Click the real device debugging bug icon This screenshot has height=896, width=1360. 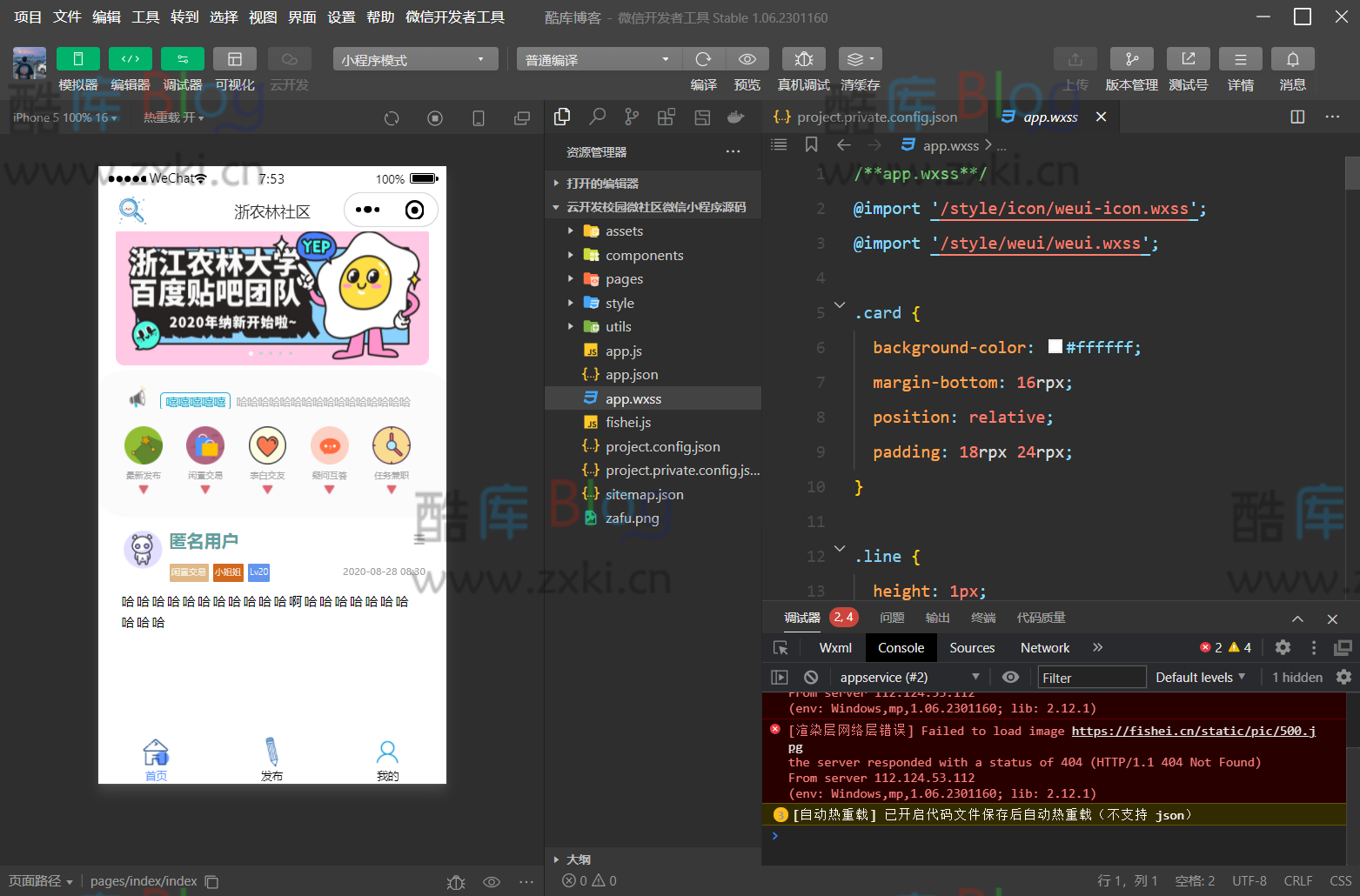tap(804, 59)
